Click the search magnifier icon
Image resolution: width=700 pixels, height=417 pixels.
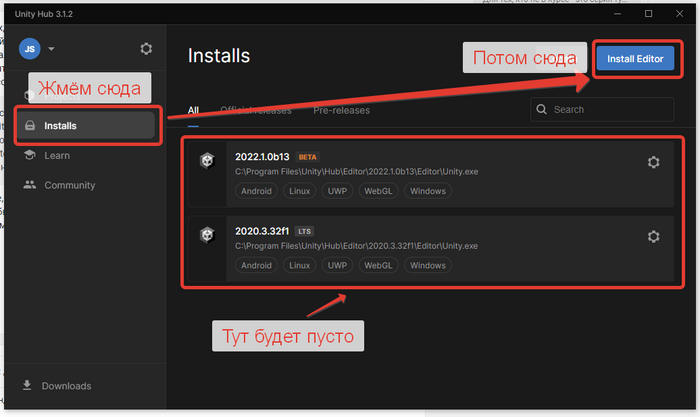(542, 109)
